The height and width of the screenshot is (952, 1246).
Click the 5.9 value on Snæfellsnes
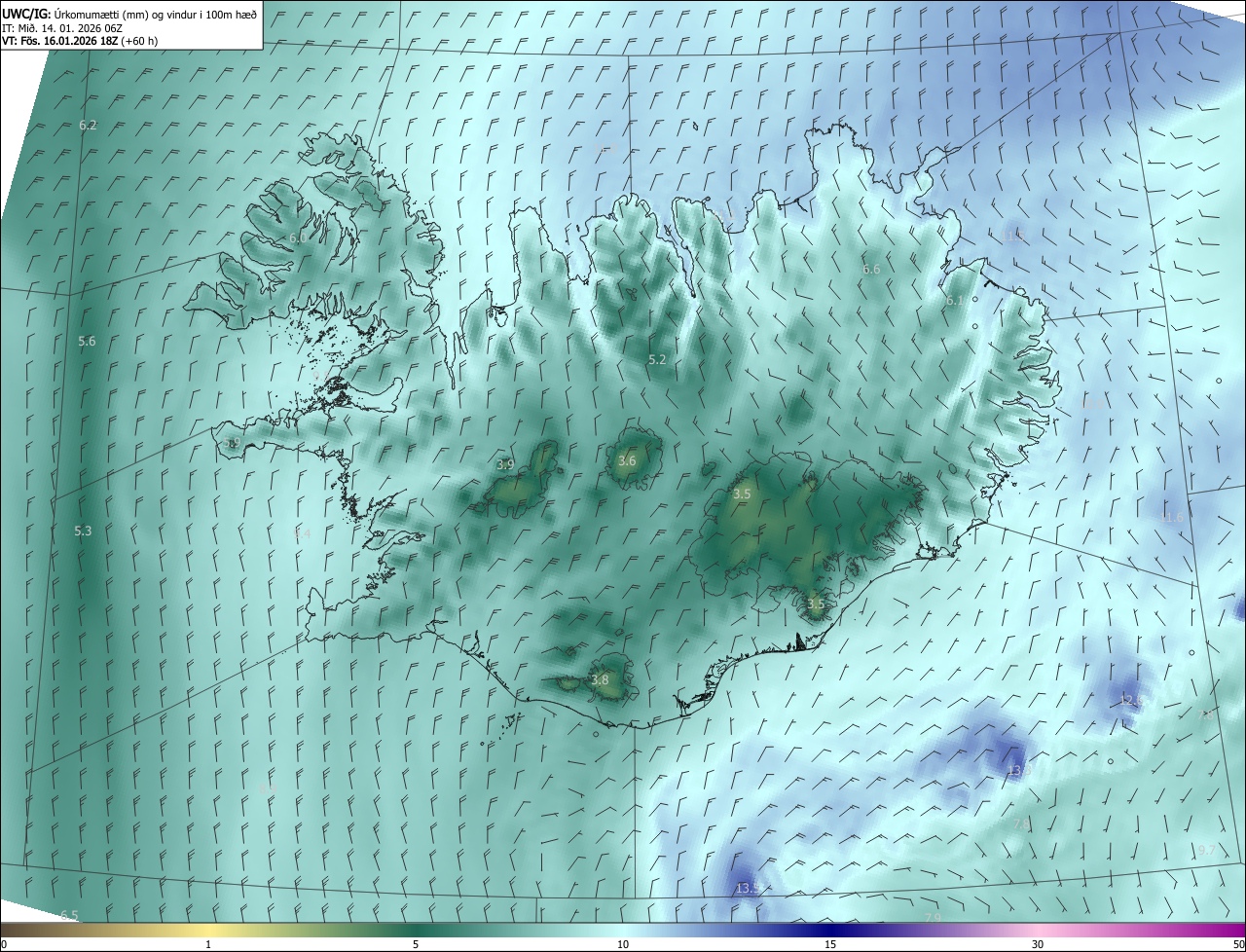click(x=231, y=443)
